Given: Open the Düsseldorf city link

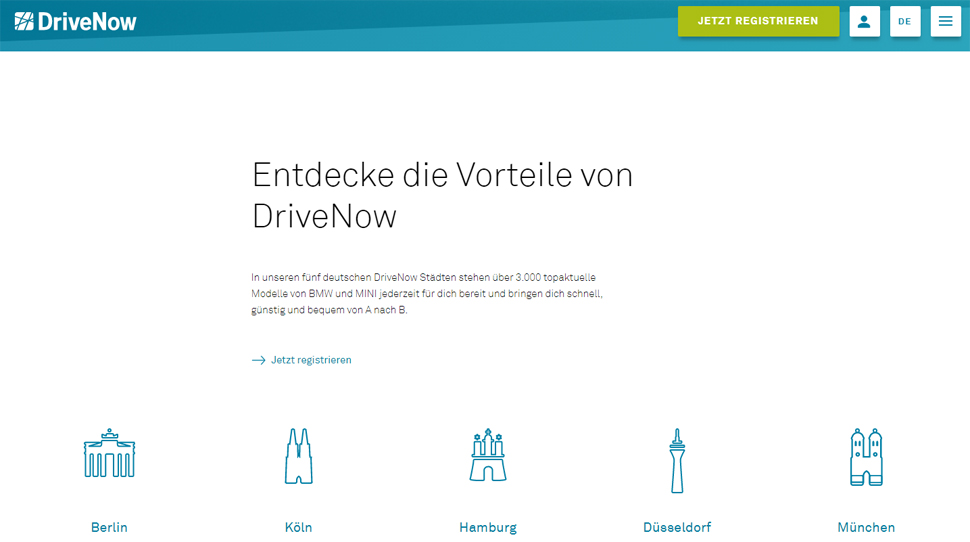Looking at the screenshot, I should pos(677,528).
